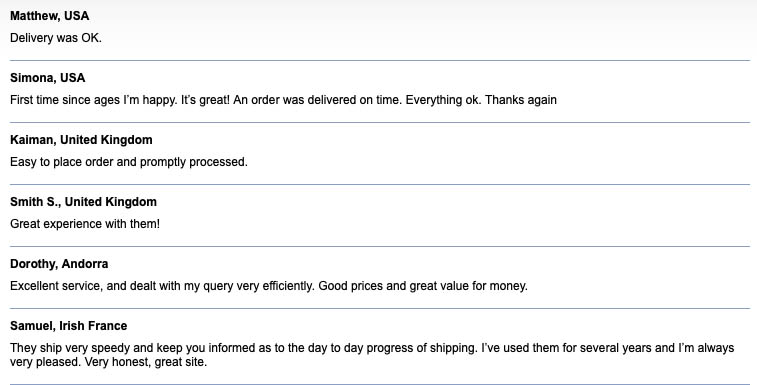Click the Simona, USA review heading
The height and width of the screenshot is (385, 757).
pyautogui.click(x=48, y=78)
